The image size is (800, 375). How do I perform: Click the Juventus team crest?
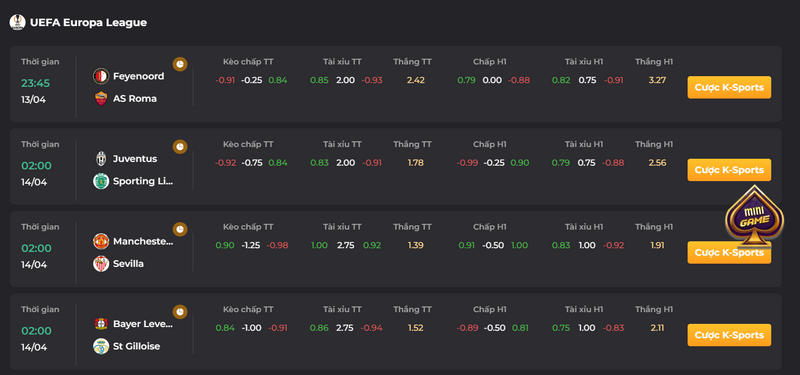click(101, 159)
